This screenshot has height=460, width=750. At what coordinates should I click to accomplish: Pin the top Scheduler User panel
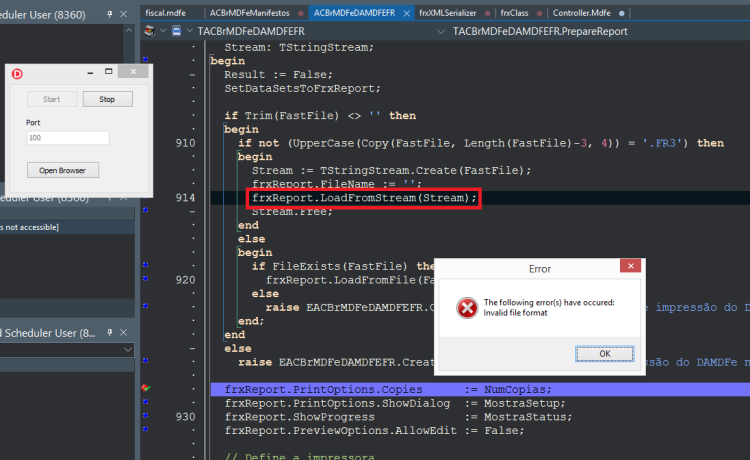coord(110,14)
